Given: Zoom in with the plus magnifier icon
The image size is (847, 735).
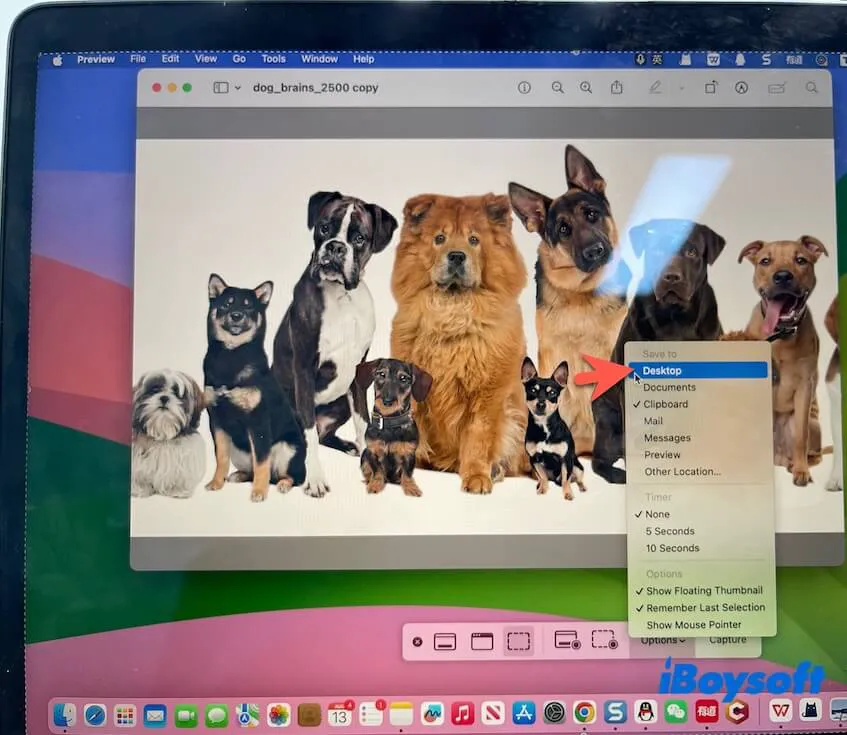Looking at the screenshot, I should pyautogui.click(x=586, y=87).
